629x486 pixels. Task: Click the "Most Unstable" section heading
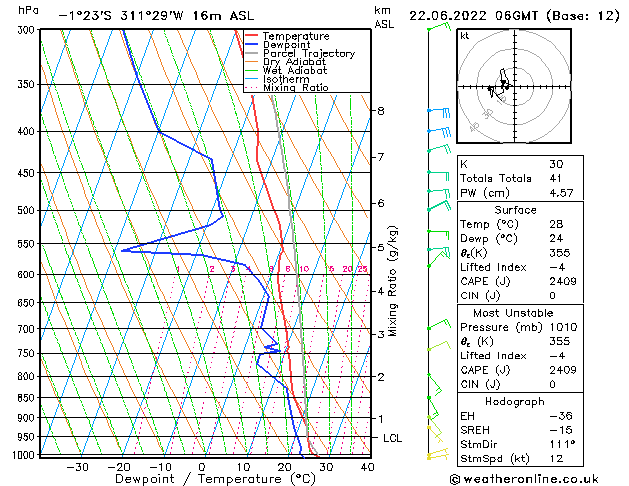point(513,313)
